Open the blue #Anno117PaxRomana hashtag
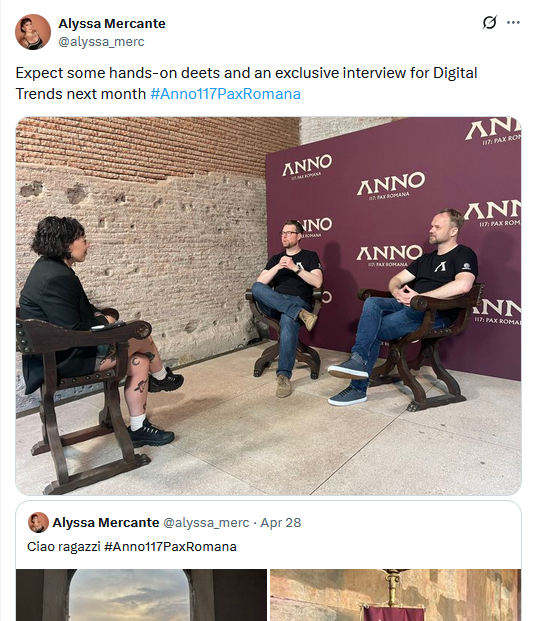The width and height of the screenshot is (536, 621). coord(225,94)
